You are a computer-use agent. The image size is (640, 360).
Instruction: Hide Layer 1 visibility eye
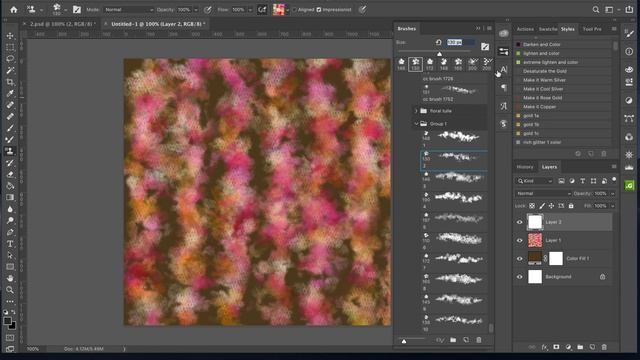(520, 240)
